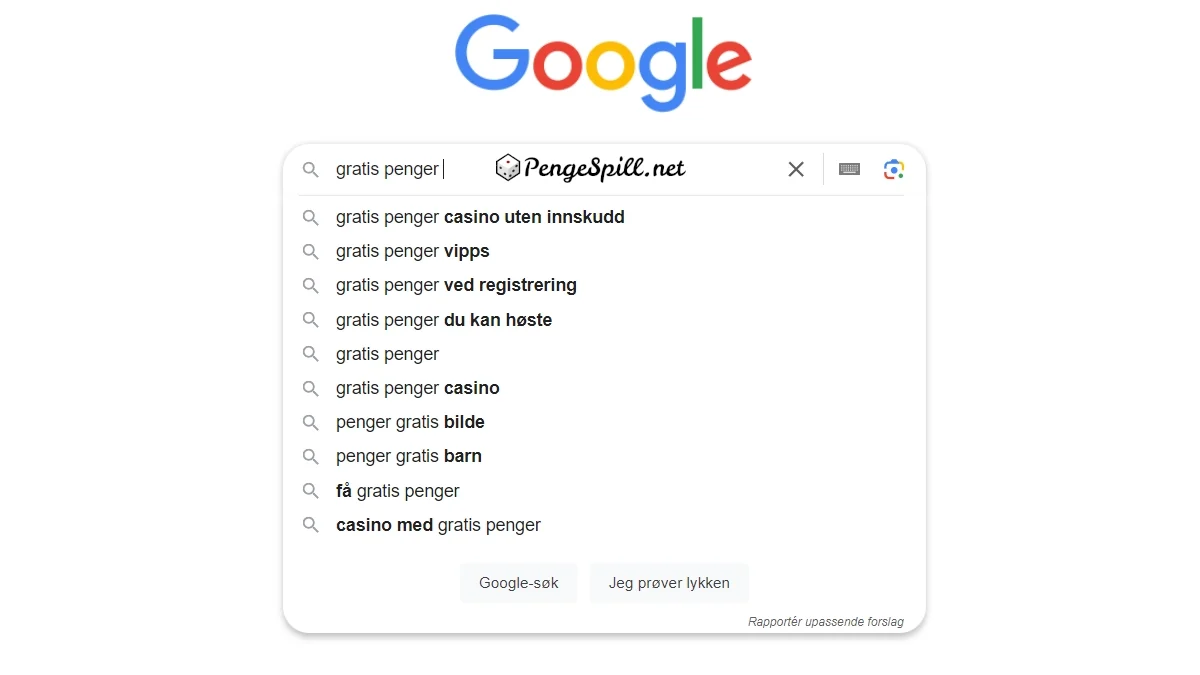Select suggestion 'gratis penger casino uten innskudd'
The height and width of the screenshot is (675, 1200).
pos(480,217)
